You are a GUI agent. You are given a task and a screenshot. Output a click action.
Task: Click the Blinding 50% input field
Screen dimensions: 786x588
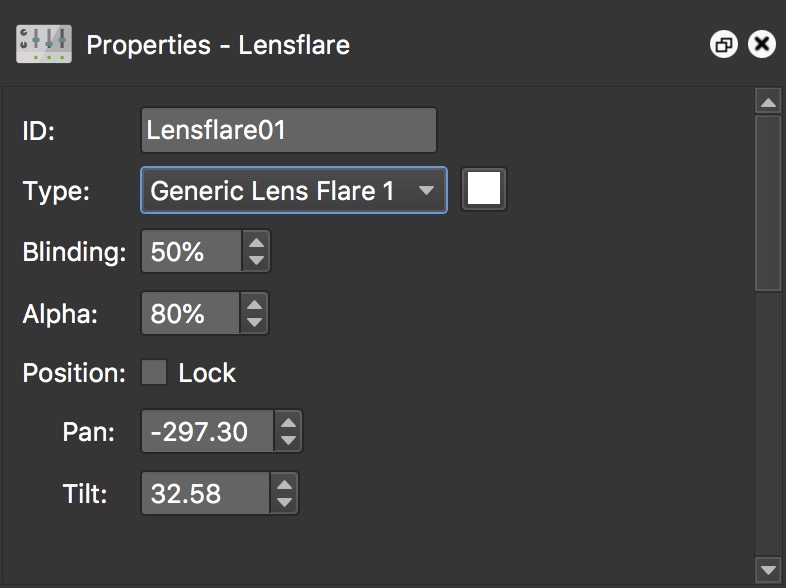[192, 252]
